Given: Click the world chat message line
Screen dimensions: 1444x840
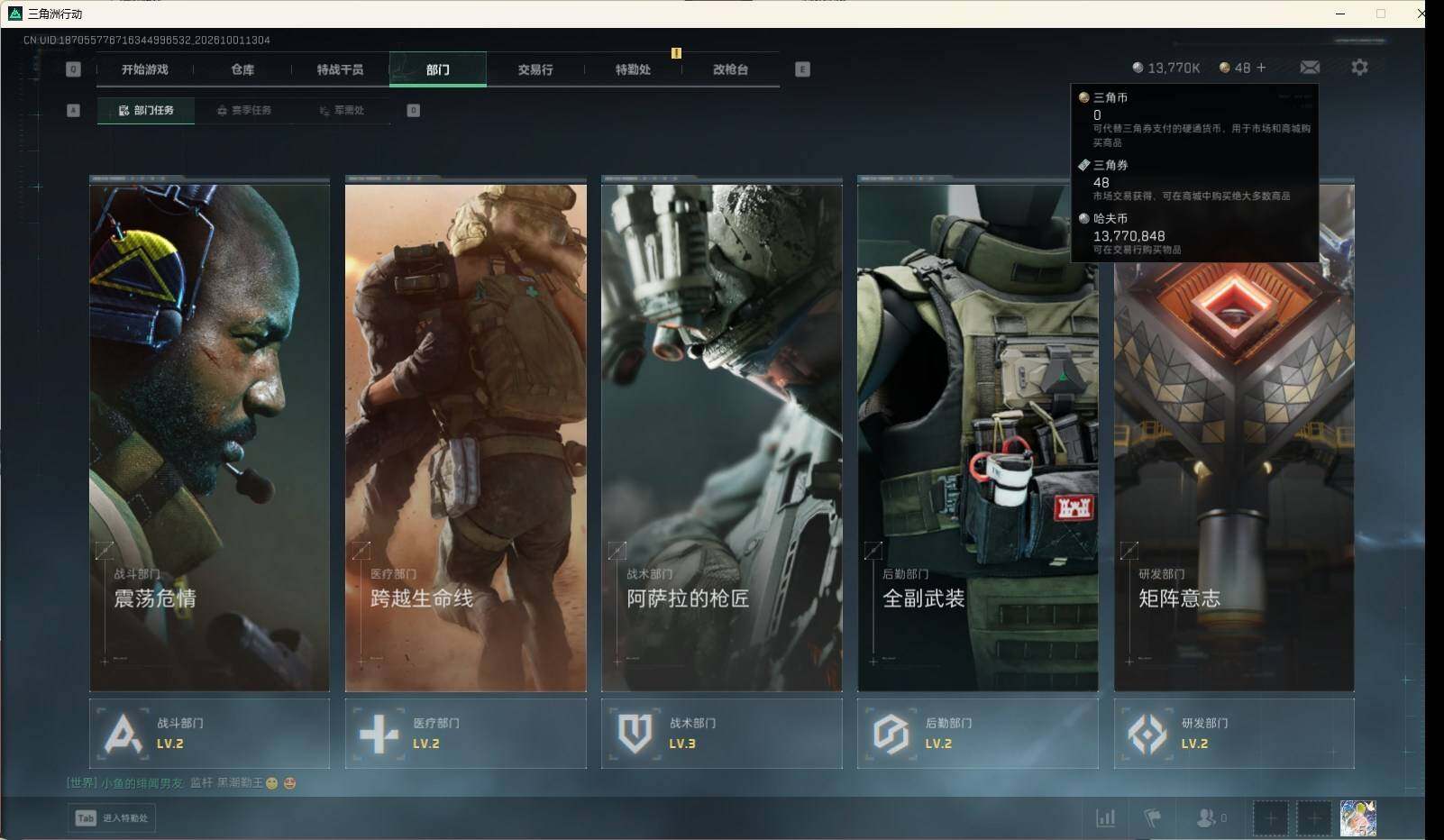Looking at the screenshot, I should [181, 783].
